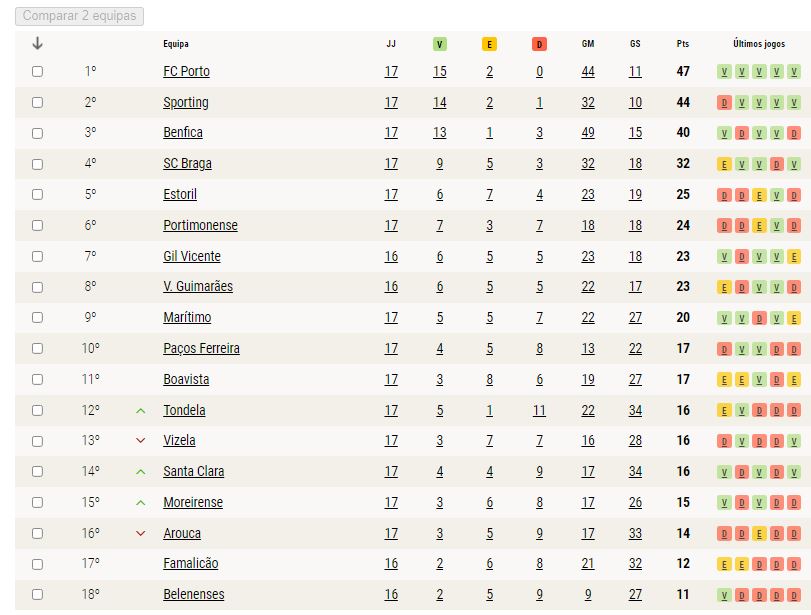Click the red D losses column header

tap(539, 44)
